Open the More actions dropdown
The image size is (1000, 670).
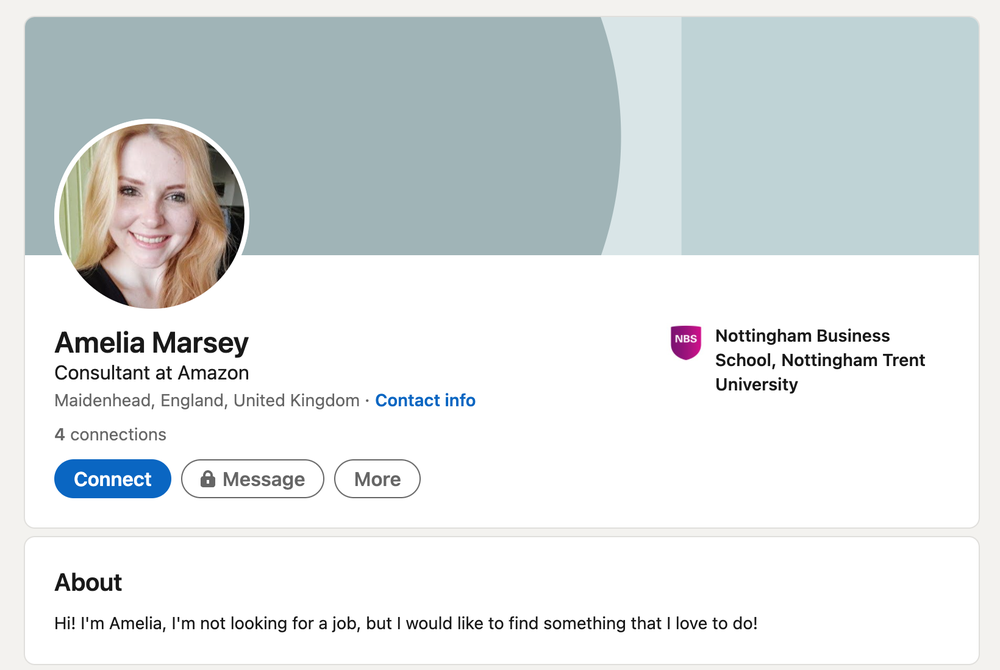coord(377,479)
